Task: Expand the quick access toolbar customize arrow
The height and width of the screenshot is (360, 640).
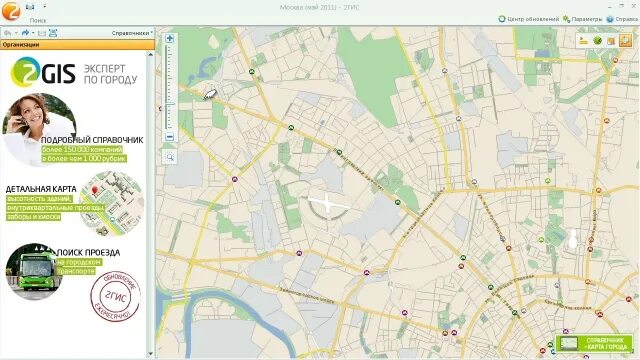Action: [x=44, y=7]
